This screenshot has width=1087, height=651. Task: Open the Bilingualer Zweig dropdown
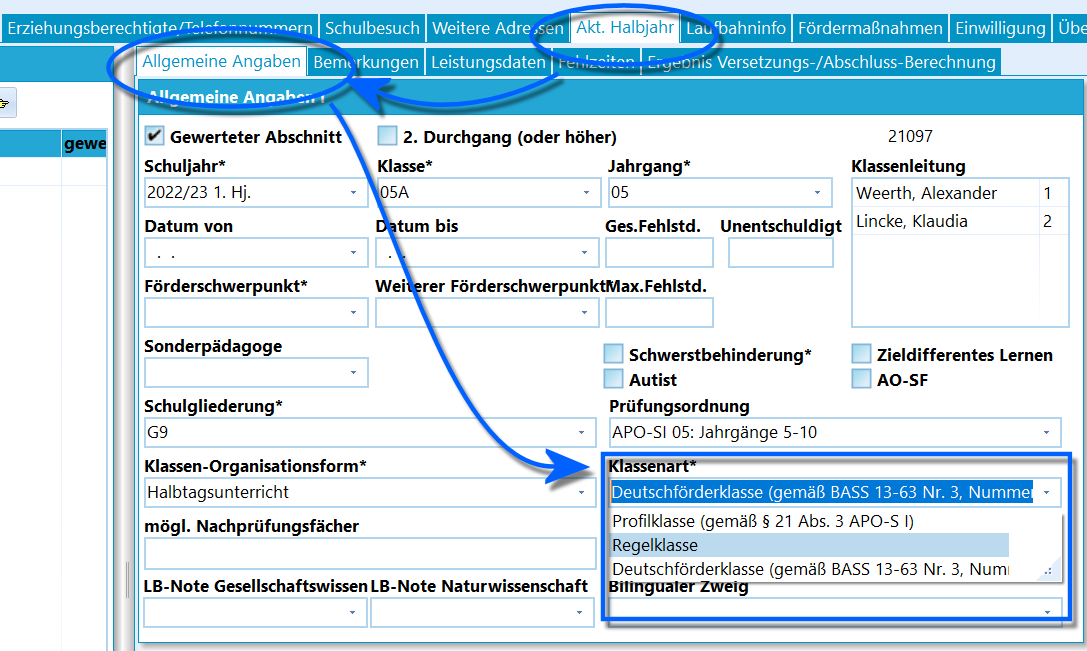point(1047,612)
